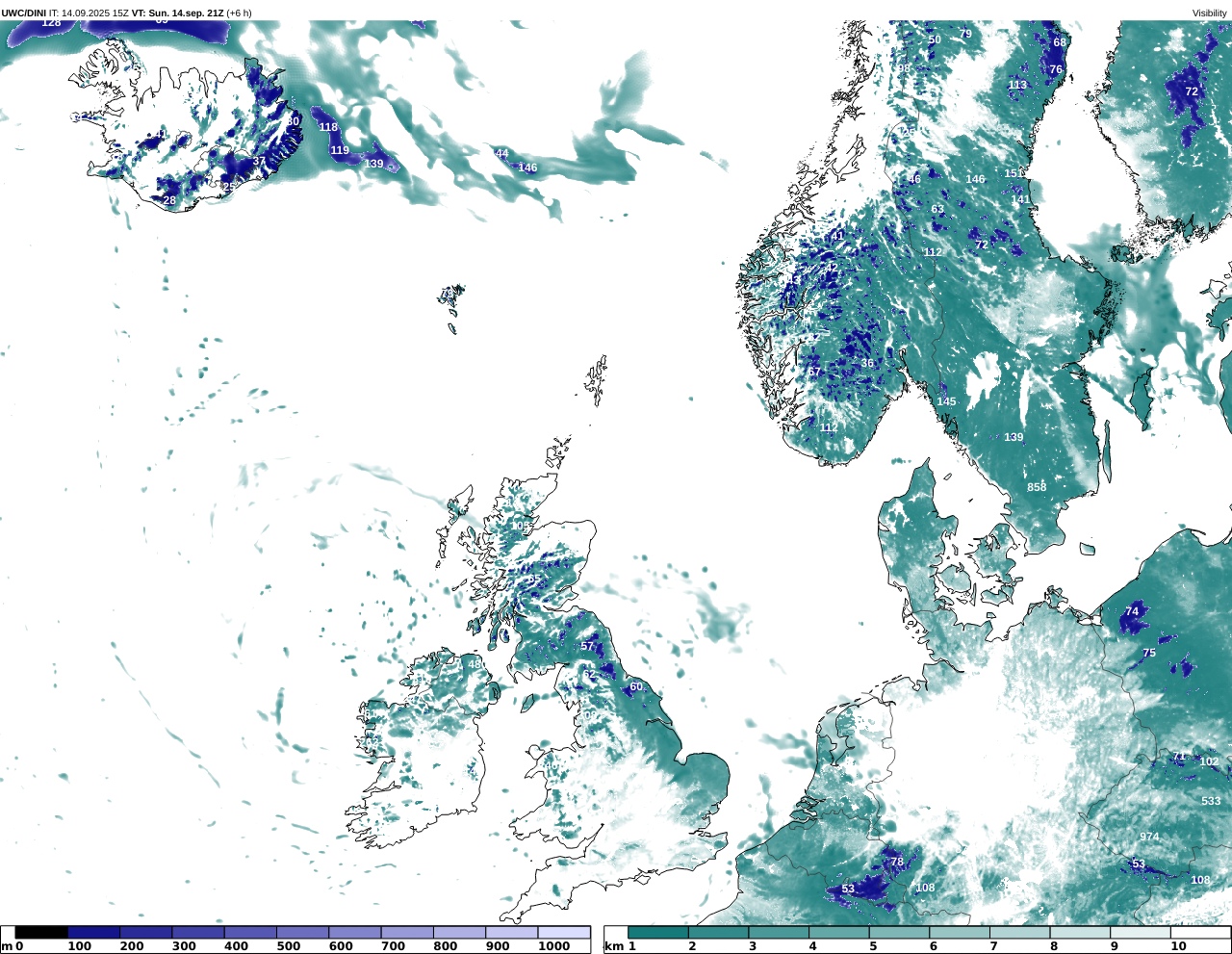
Task: Click the UWC/DINI label in header
Action: point(24,13)
